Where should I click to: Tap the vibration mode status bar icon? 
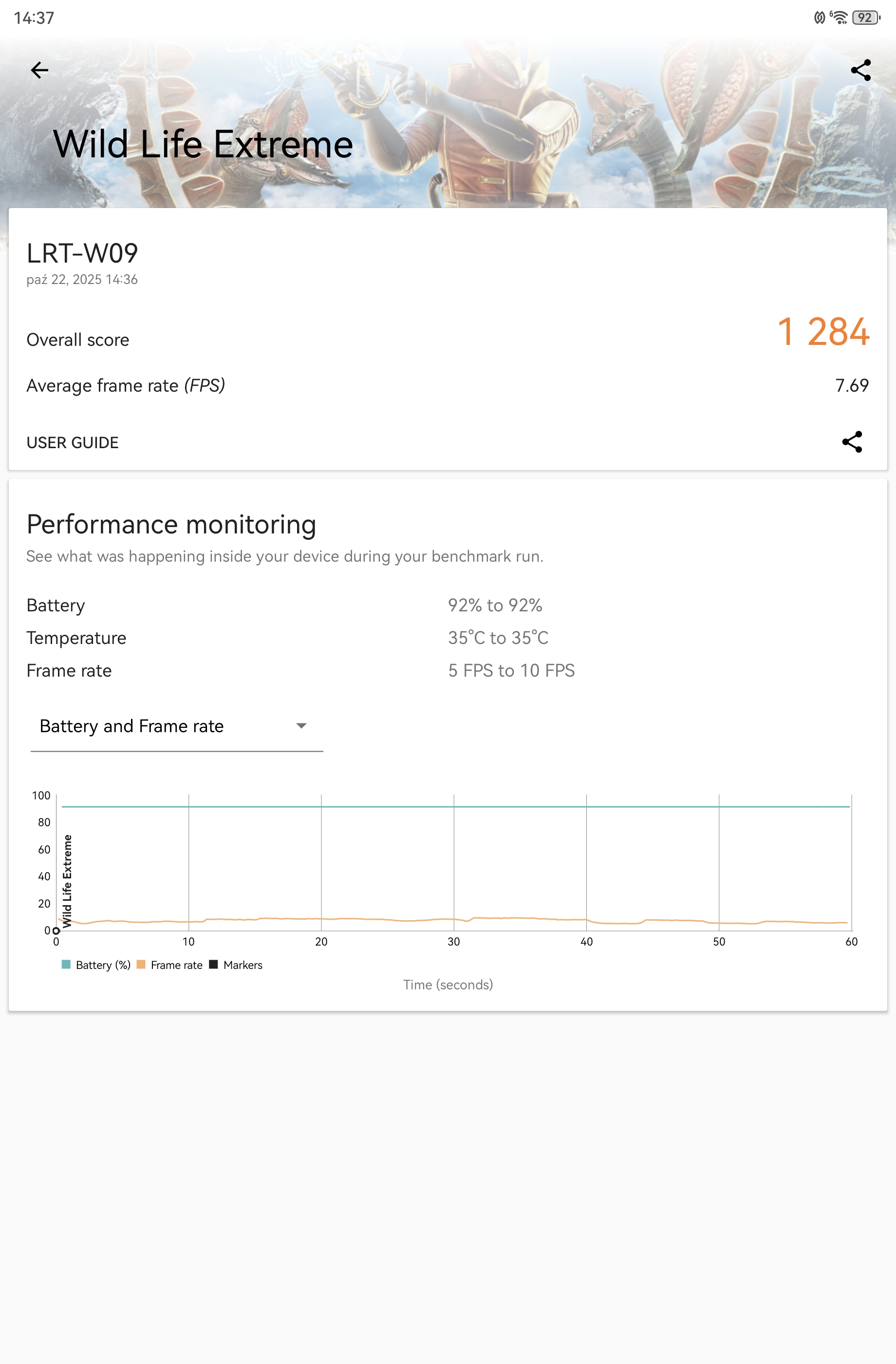[819, 18]
